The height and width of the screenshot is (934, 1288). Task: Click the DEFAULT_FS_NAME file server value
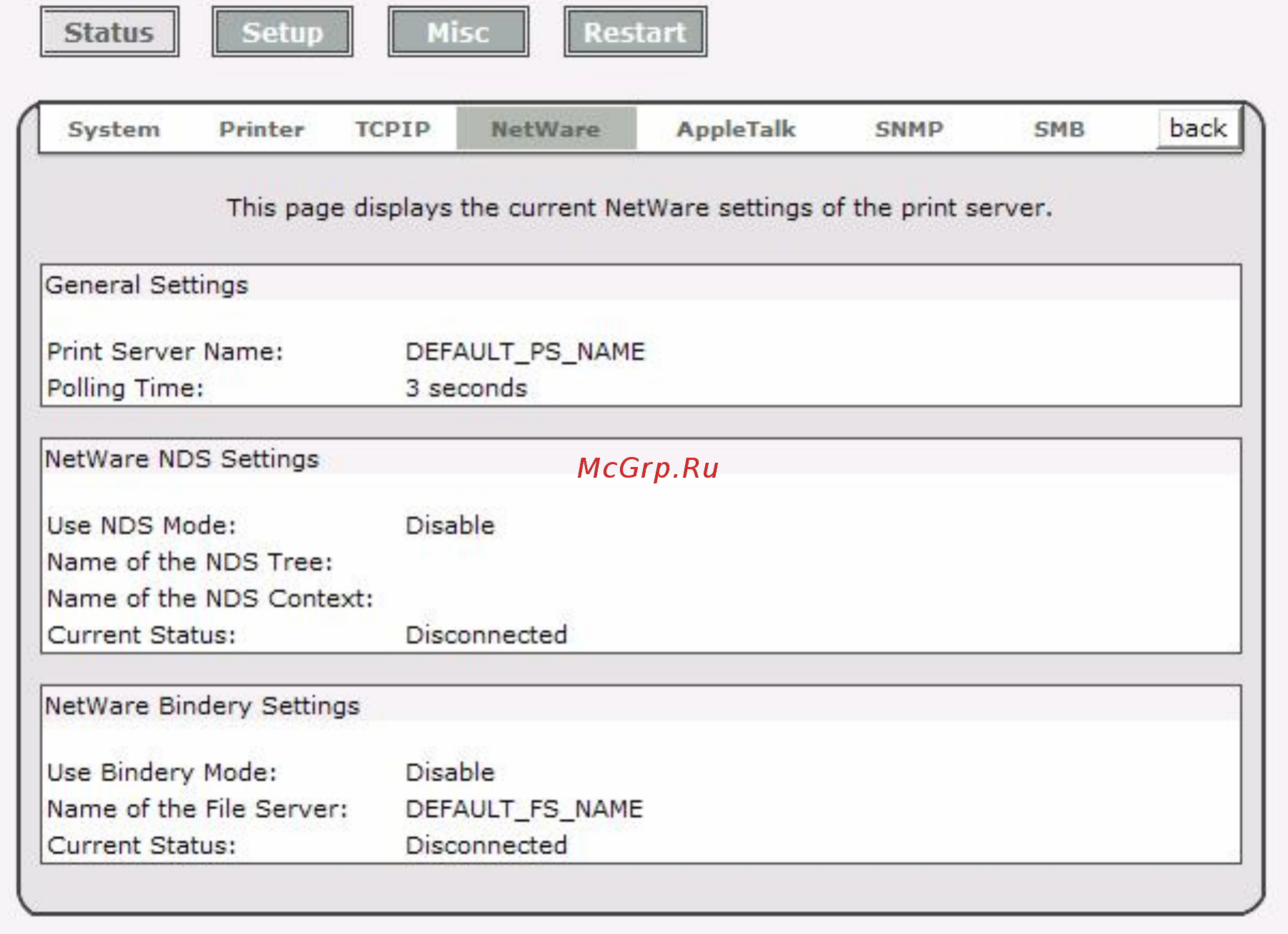tap(524, 809)
